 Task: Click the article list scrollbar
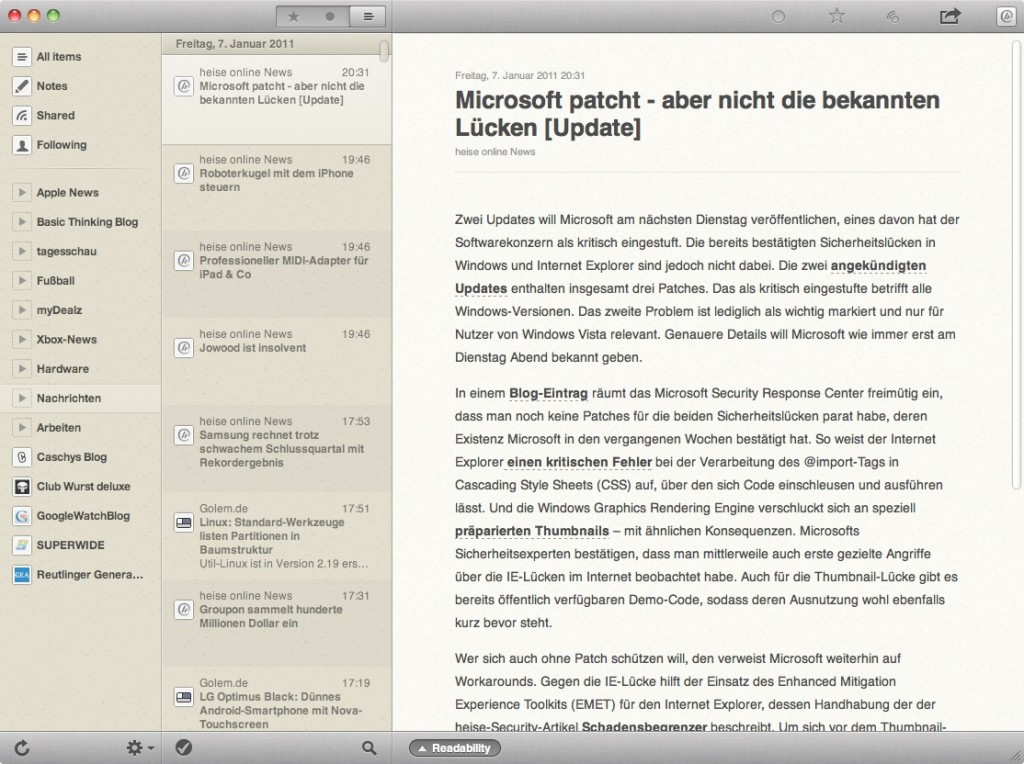click(x=385, y=51)
